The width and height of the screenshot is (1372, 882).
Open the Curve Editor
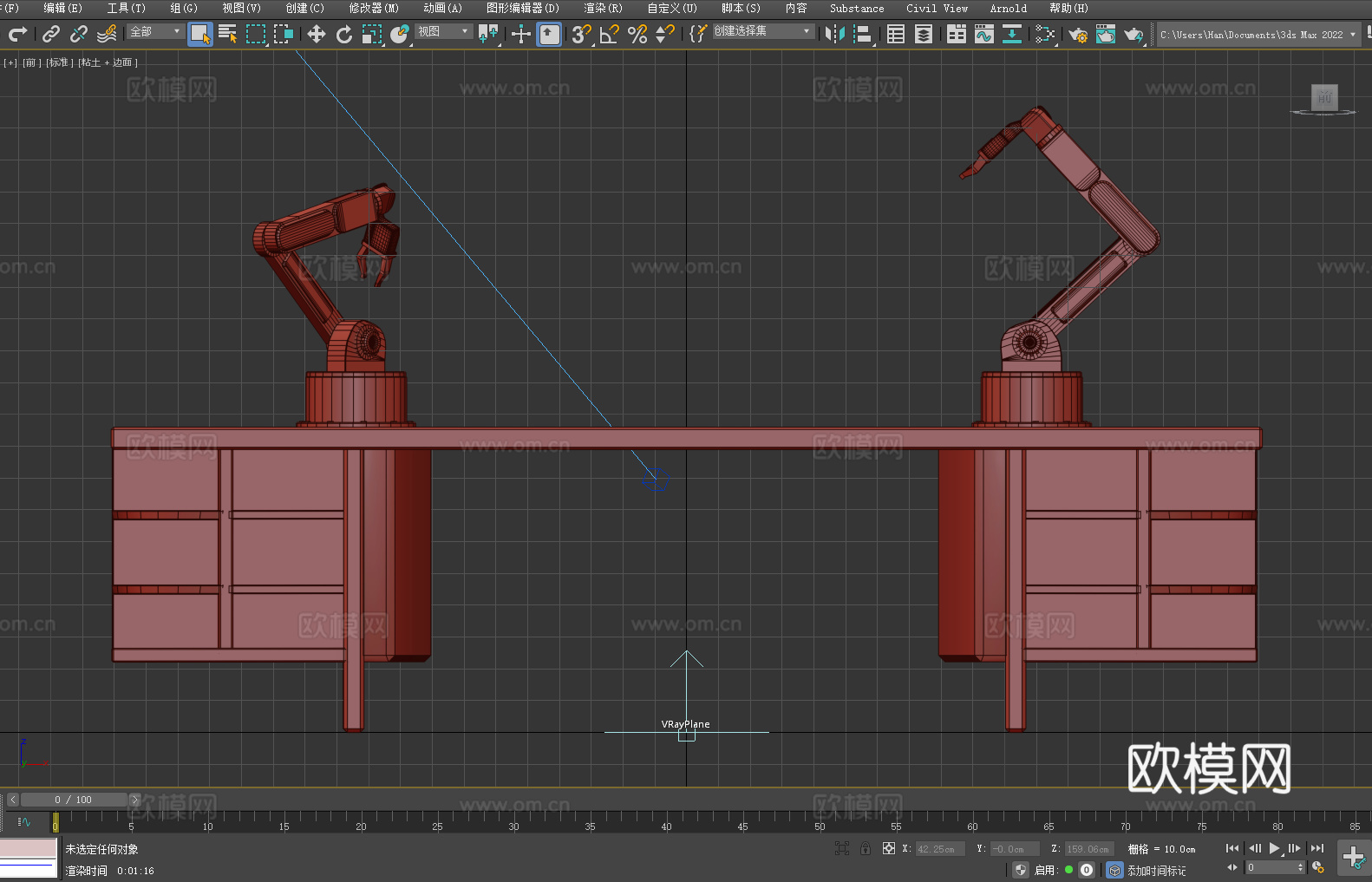point(983,34)
